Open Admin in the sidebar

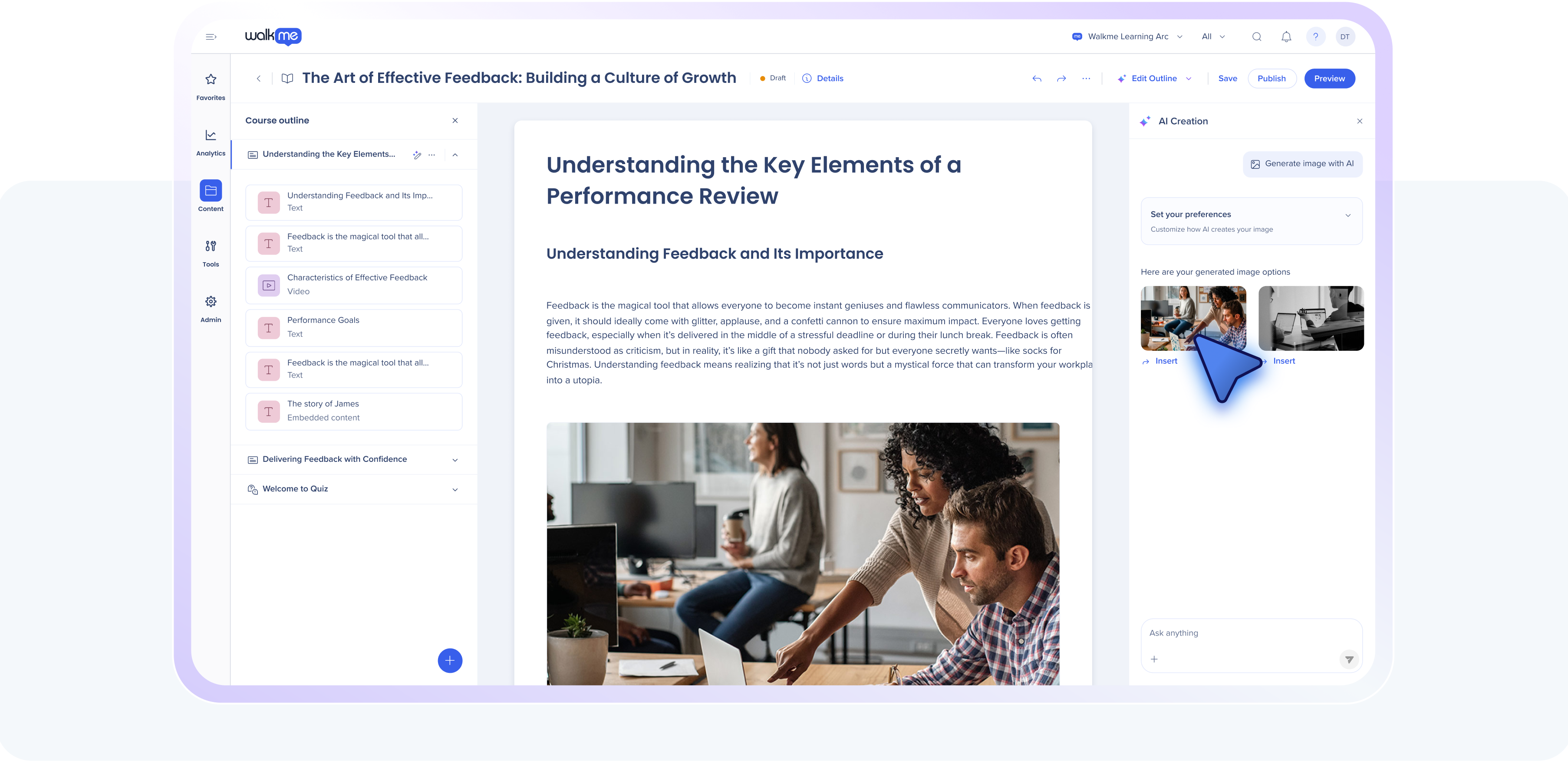point(211,309)
